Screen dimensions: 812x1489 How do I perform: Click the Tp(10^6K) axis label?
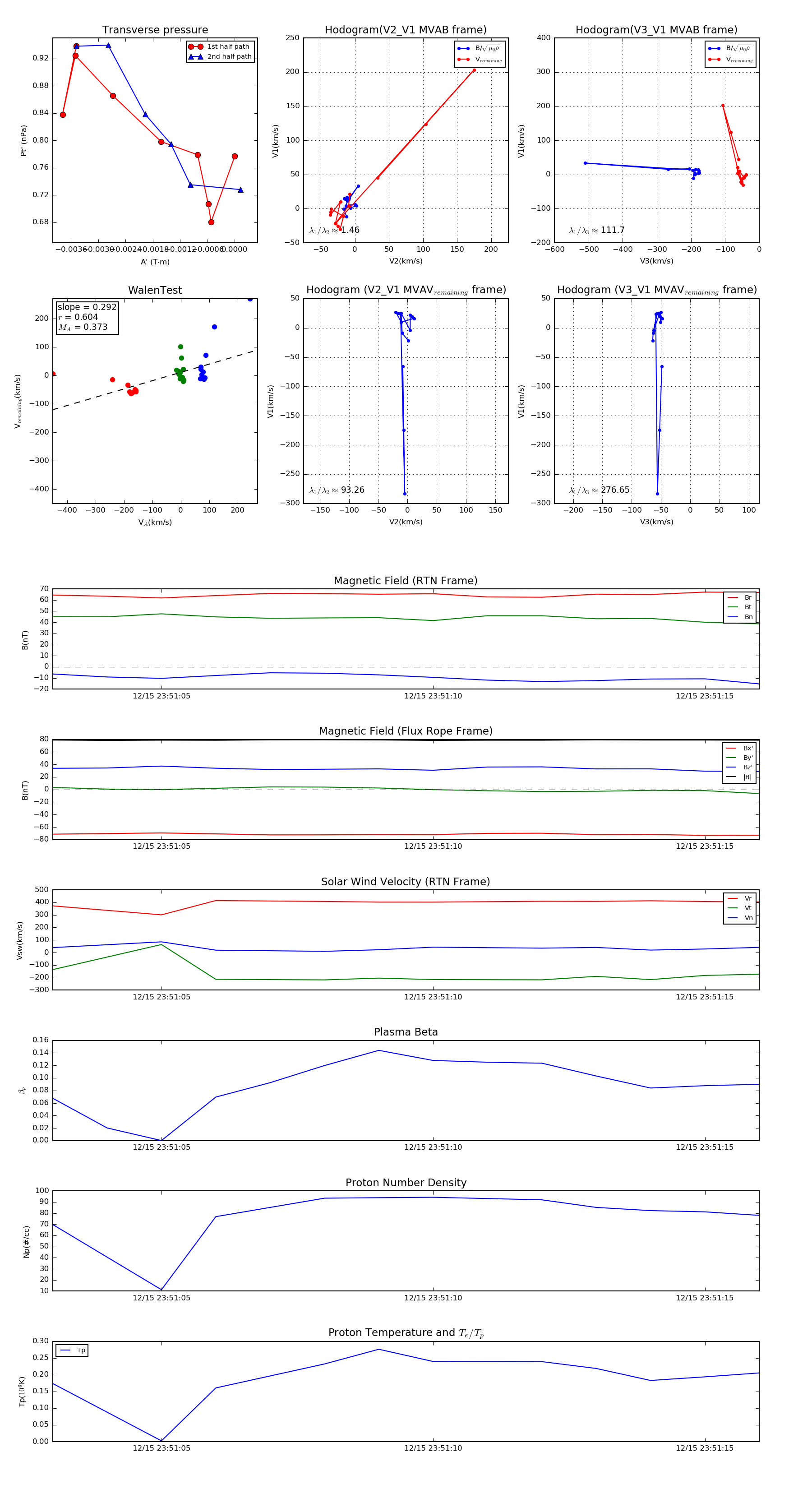tap(22, 1392)
